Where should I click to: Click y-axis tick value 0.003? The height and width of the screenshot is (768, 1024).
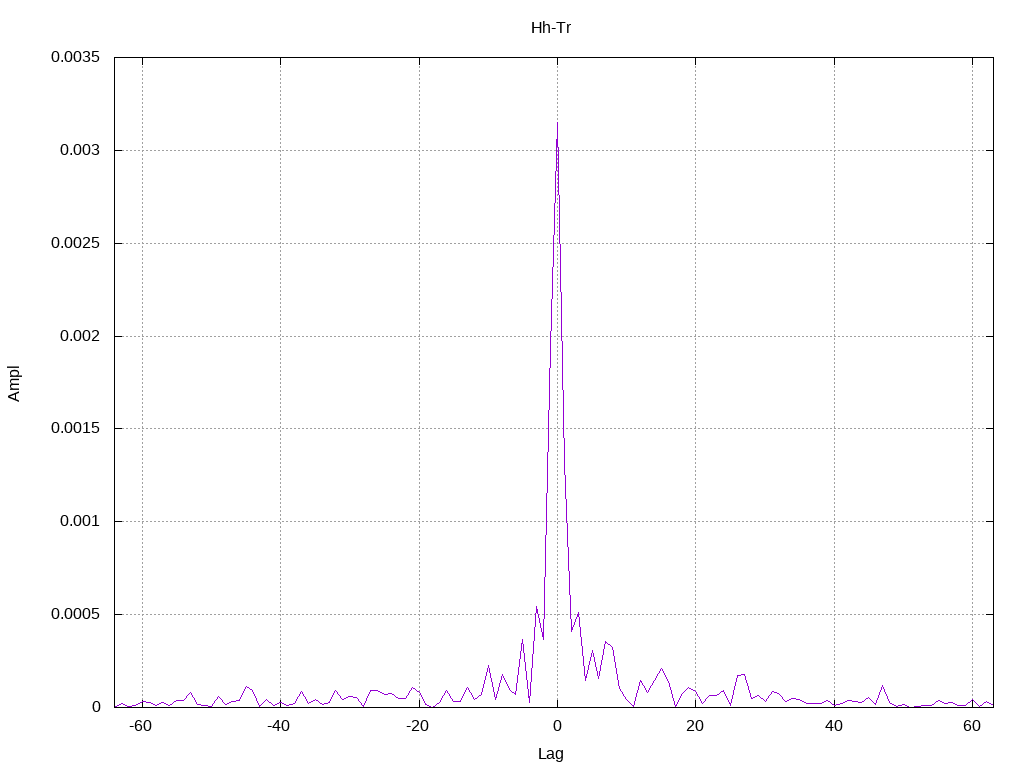[80, 150]
